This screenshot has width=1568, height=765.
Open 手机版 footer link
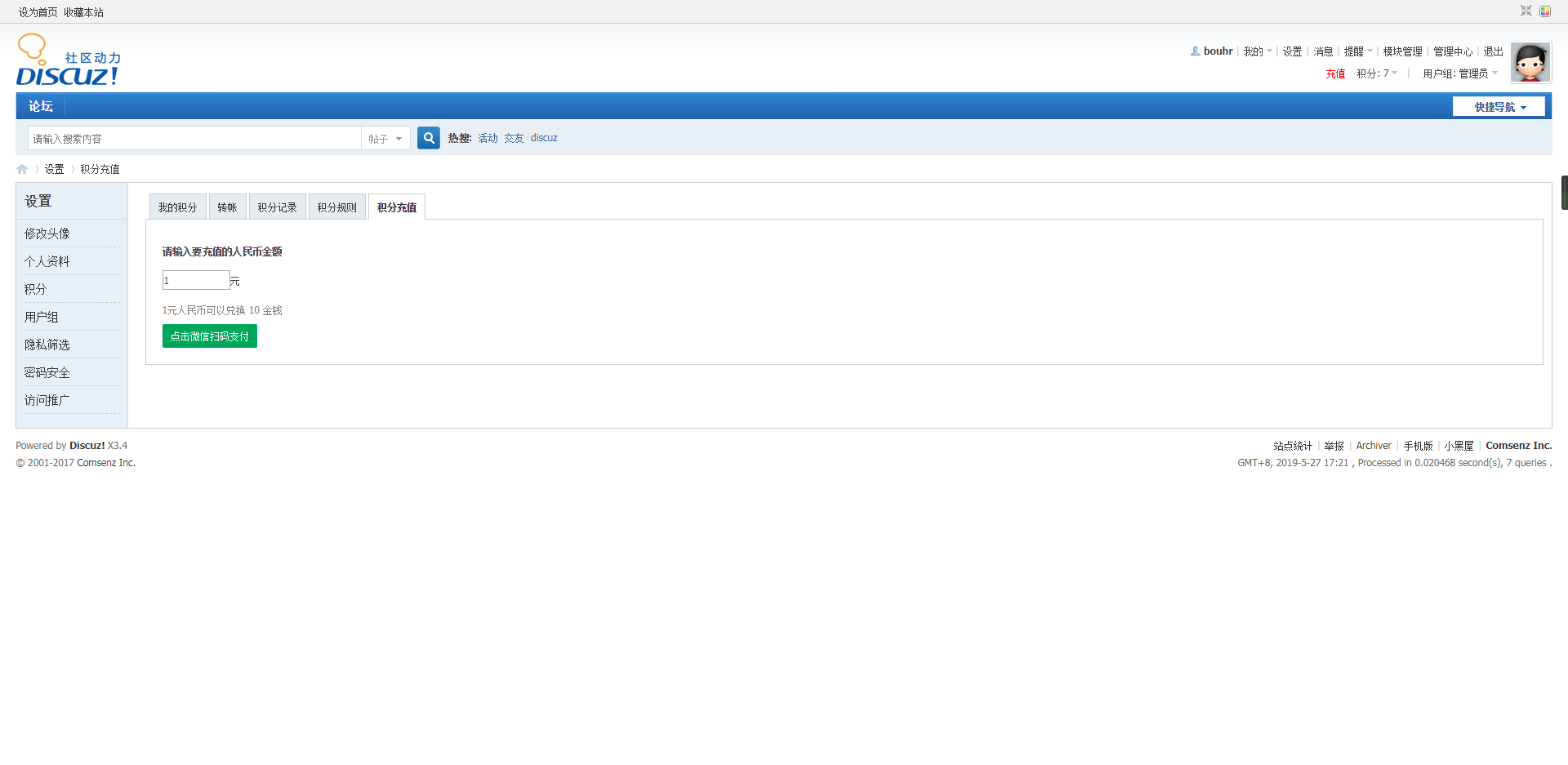(1418, 446)
